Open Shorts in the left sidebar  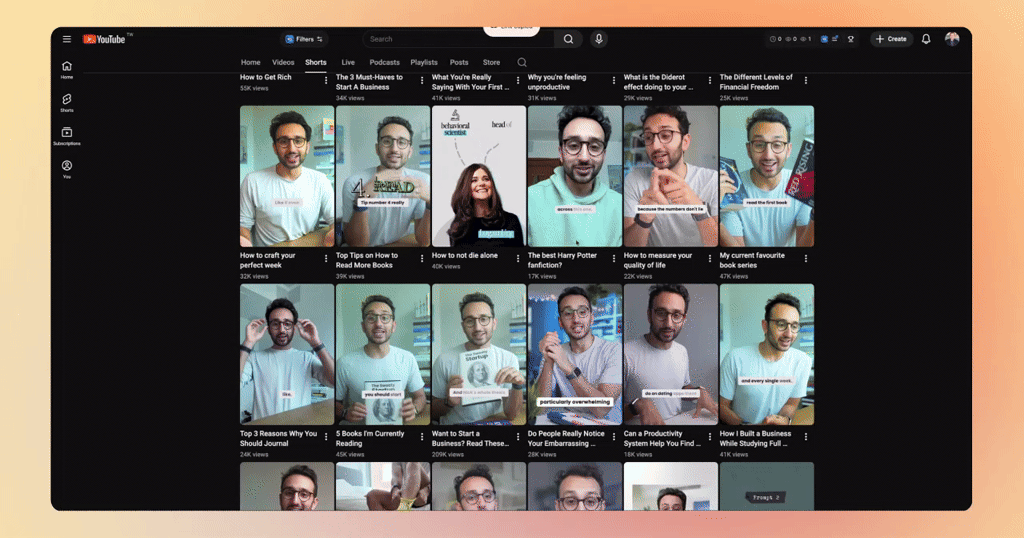click(67, 103)
